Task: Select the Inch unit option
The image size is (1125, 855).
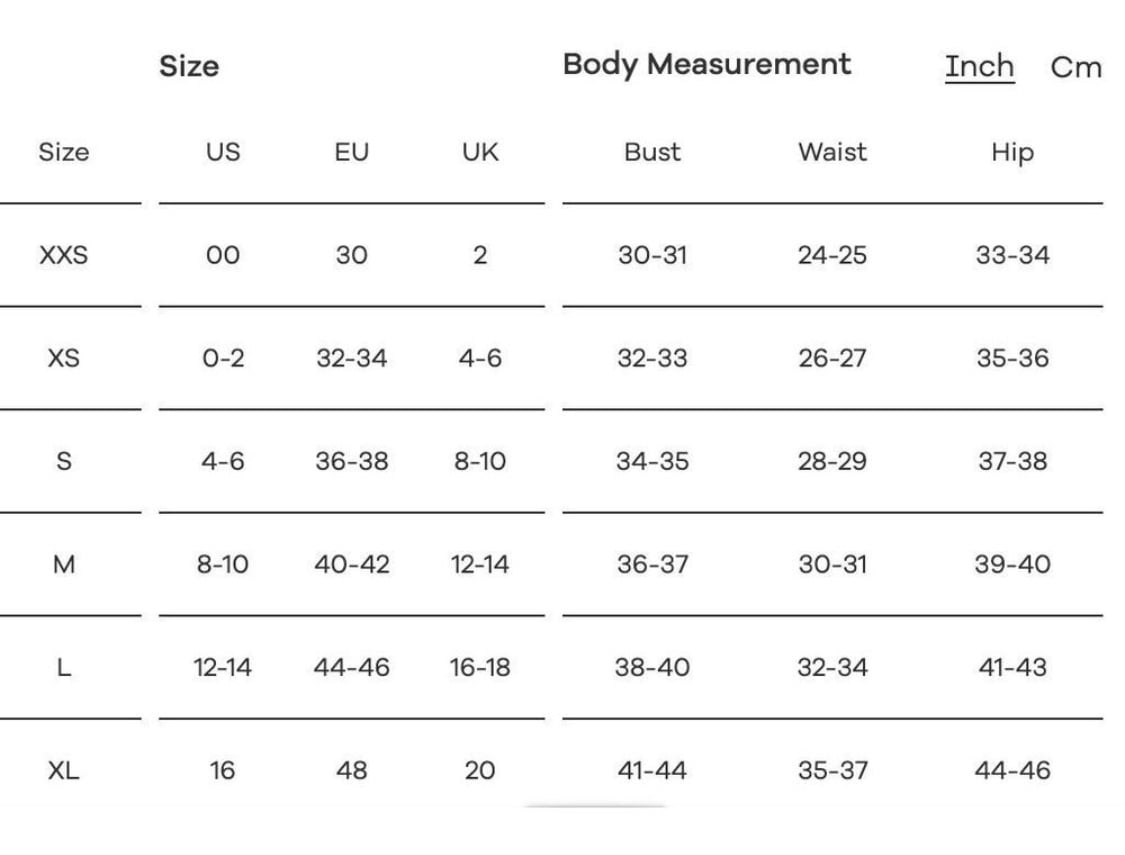Action: 979,67
